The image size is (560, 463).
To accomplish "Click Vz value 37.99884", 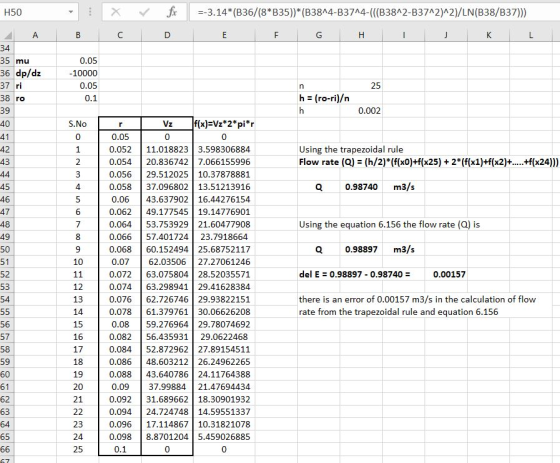I will pos(167,387).
